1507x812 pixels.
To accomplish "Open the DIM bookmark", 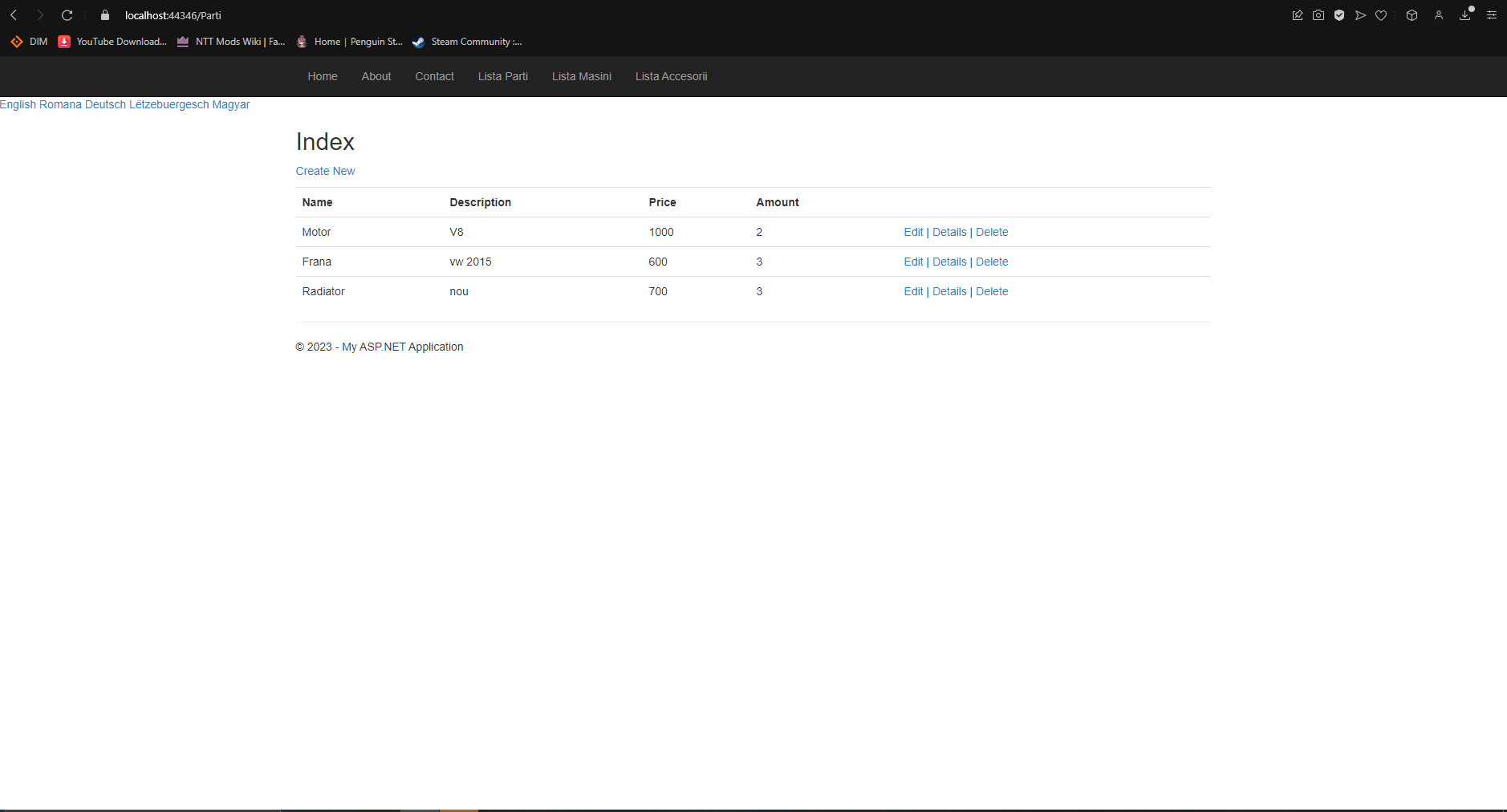I will coord(28,42).
